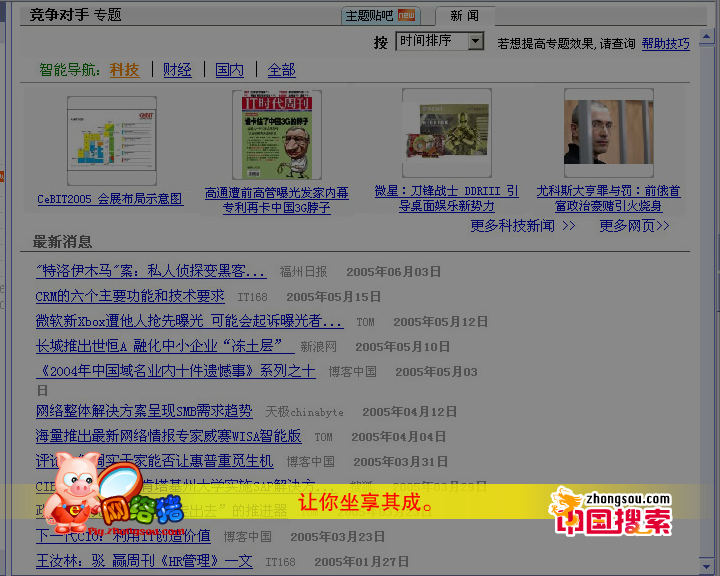Screen dimensions: 720x576
Task: Select the 国内 navigation category
Action: tap(230, 70)
